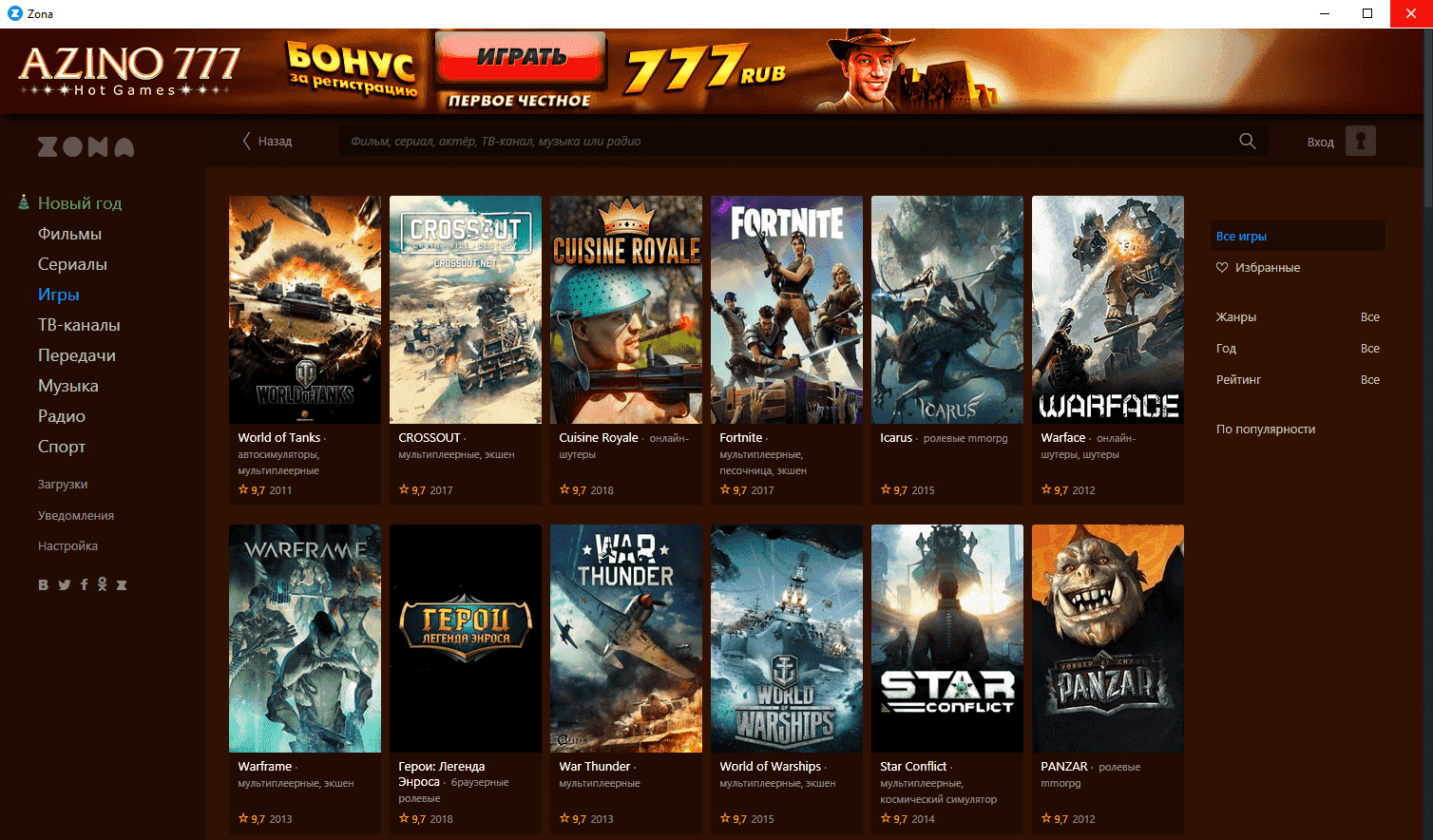Open Загрузки downloads page
The image size is (1433, 840).
coord(63,485)
